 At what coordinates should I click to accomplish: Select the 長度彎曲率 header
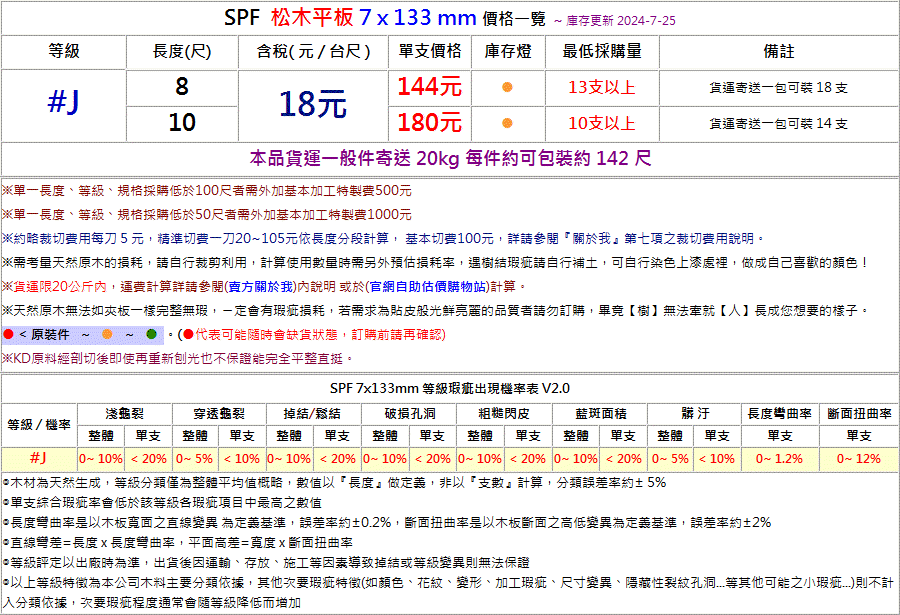[779, 413]
